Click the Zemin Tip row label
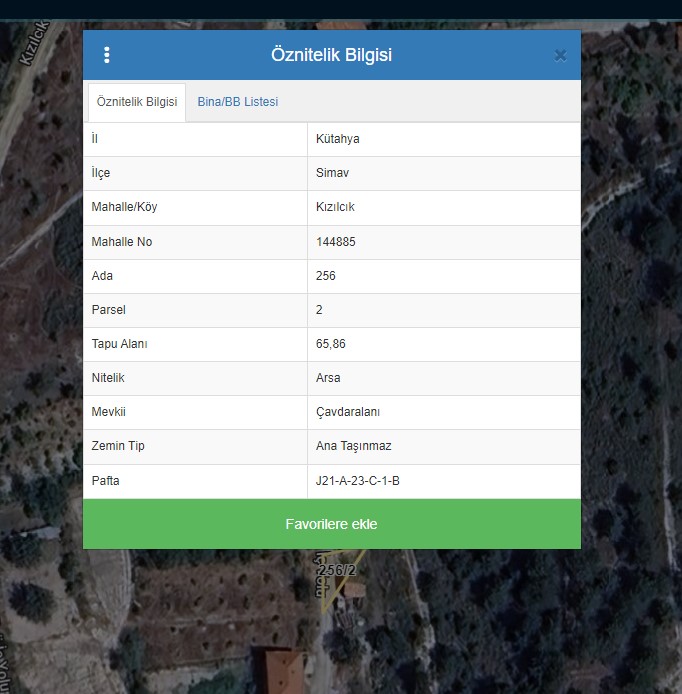 pyautogui.click(x=118, y=446)
